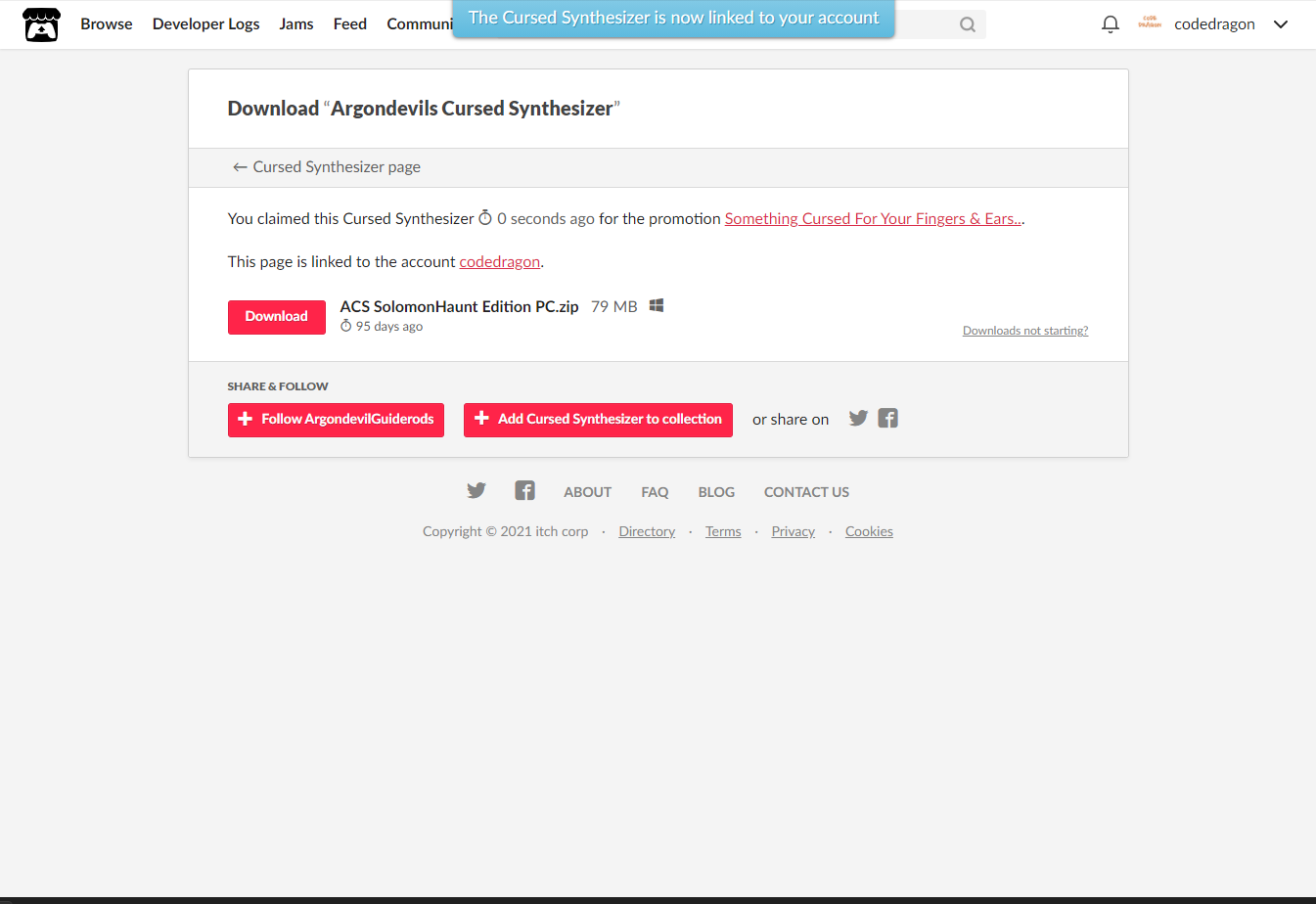Open the Browse menu
The image size is (1316, 904).
click(x=107, y=24)
